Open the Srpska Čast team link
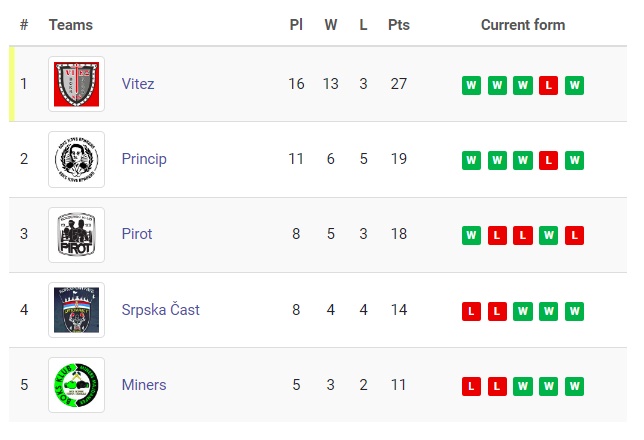 pyautogui.click(x=161, y=309)
